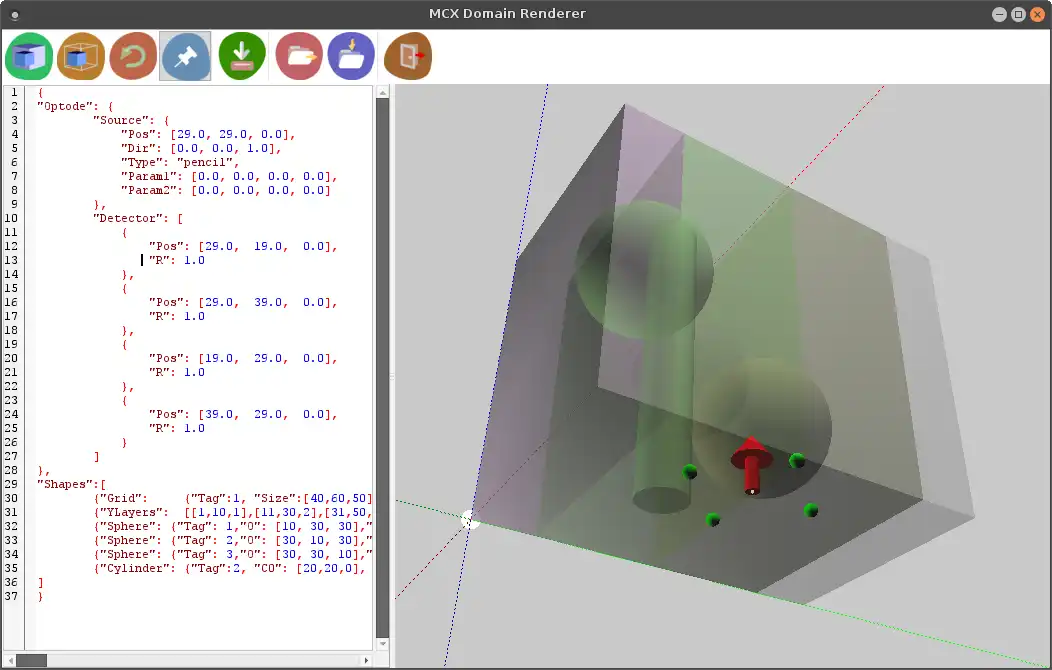The width and height of the screenshot is (1052, 670).
Task: Click the wireframe cube bounding box icon
Action: 81,56
